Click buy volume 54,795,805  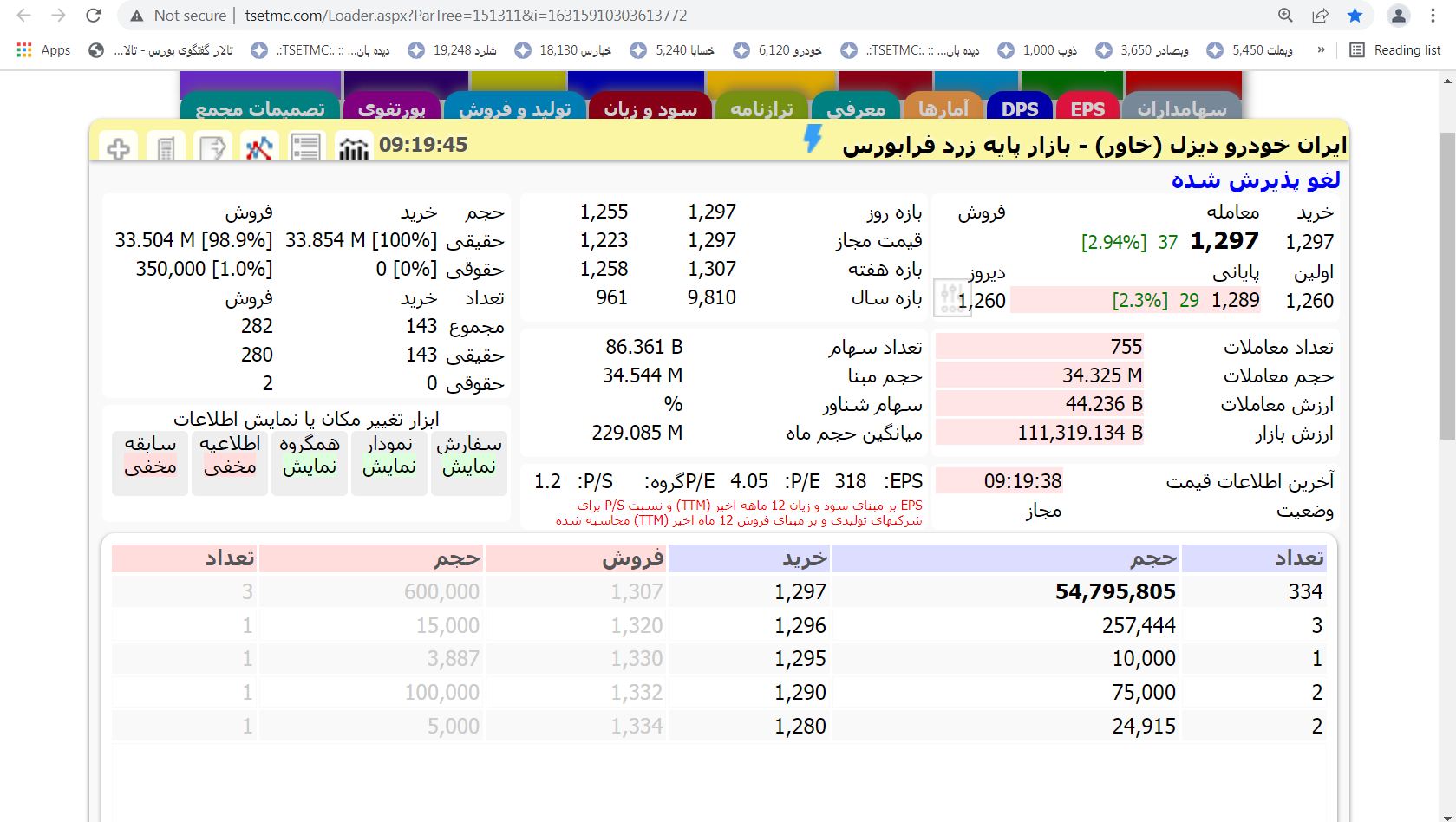coord(1115,591)
